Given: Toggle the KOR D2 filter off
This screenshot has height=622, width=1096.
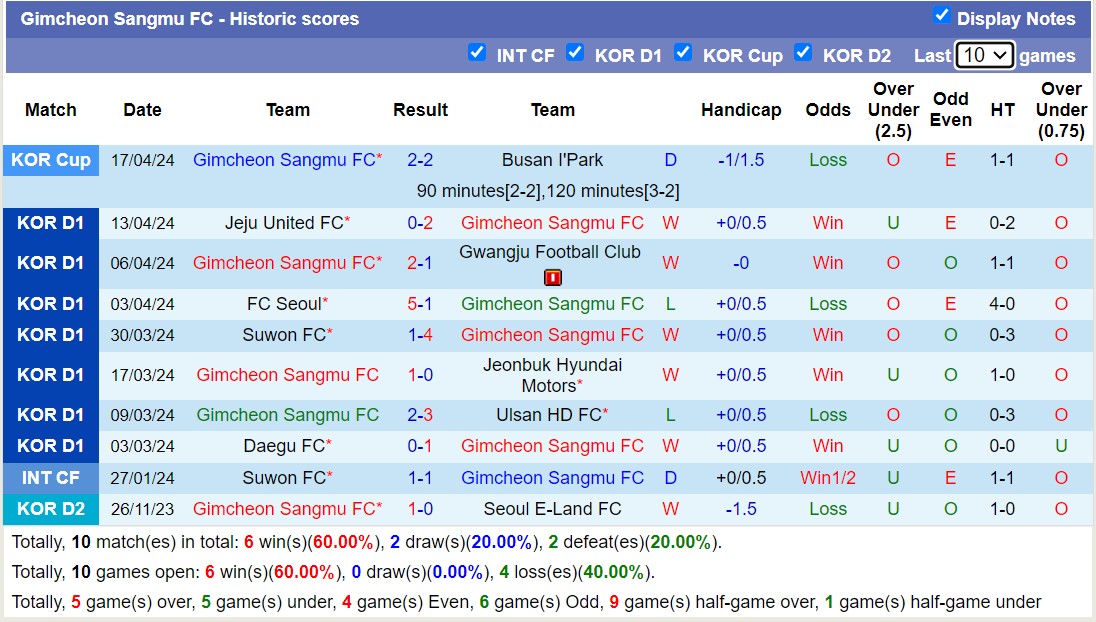Looking at the screenshot, I should click(804, 54).
